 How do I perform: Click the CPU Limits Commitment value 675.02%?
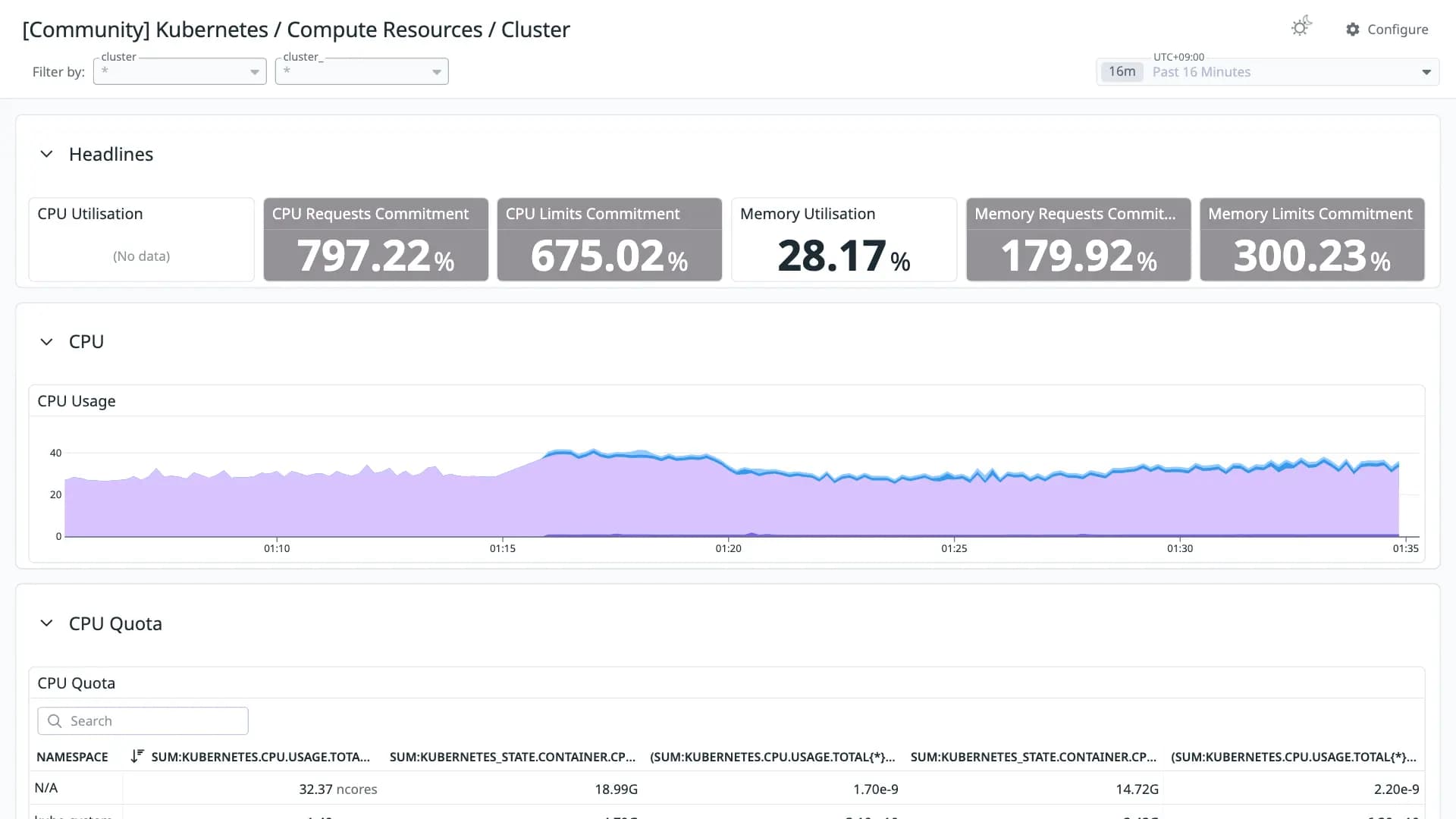[x=610, y=256]
